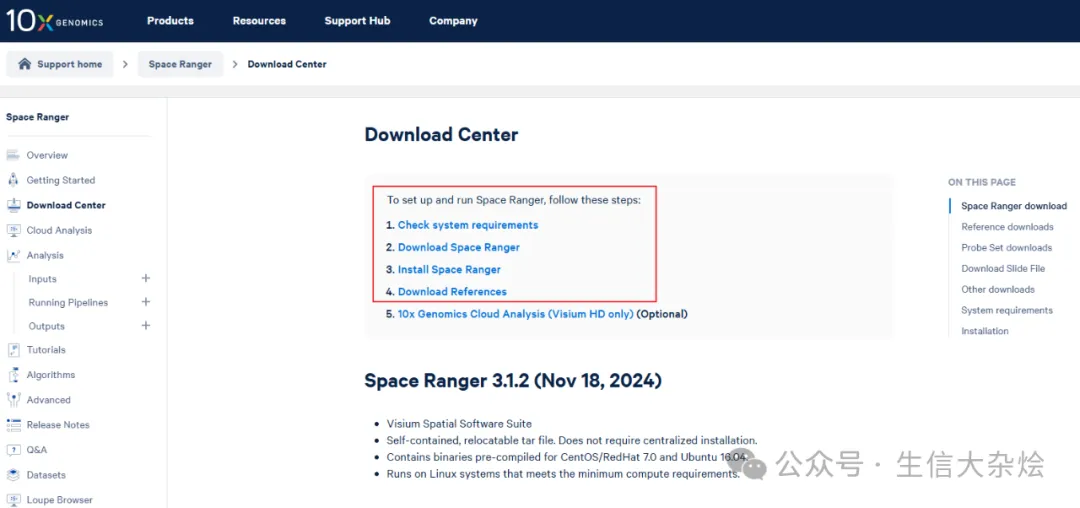This screenshot has height=508, width=1080.
Task: Select Release Notes in sidebar
Action: 58,425
